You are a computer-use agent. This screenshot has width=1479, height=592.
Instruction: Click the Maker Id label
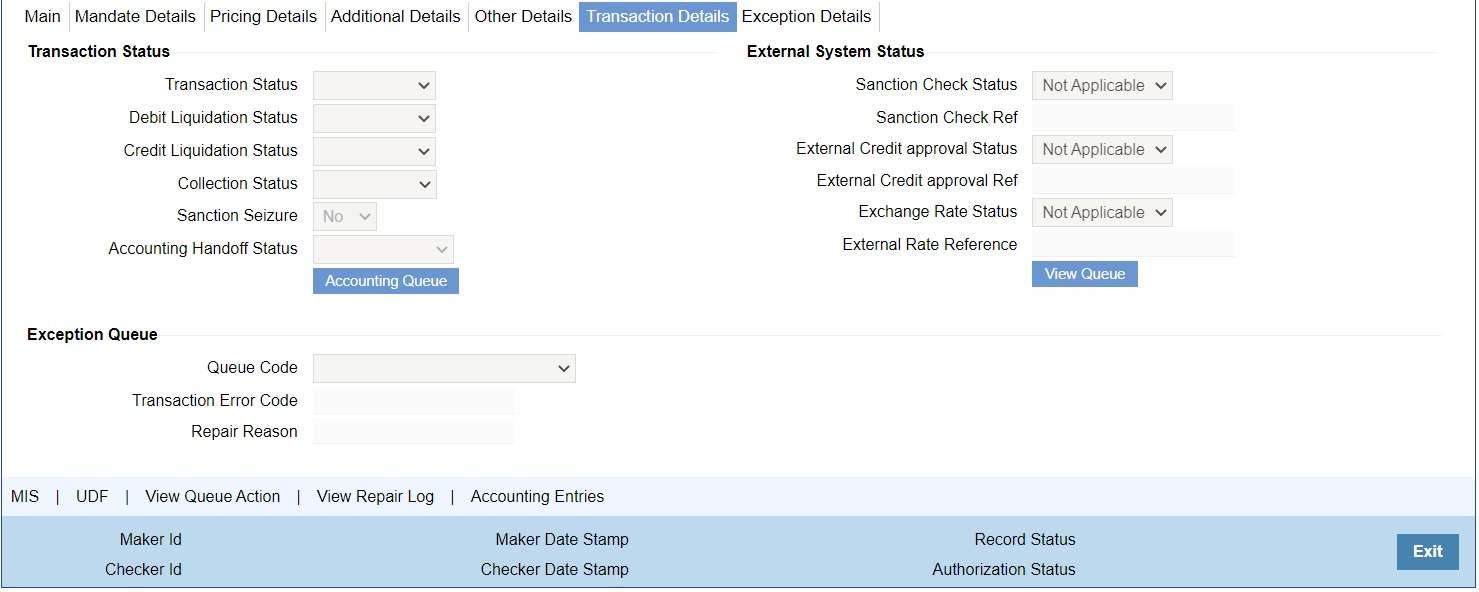tap(151, 539)
